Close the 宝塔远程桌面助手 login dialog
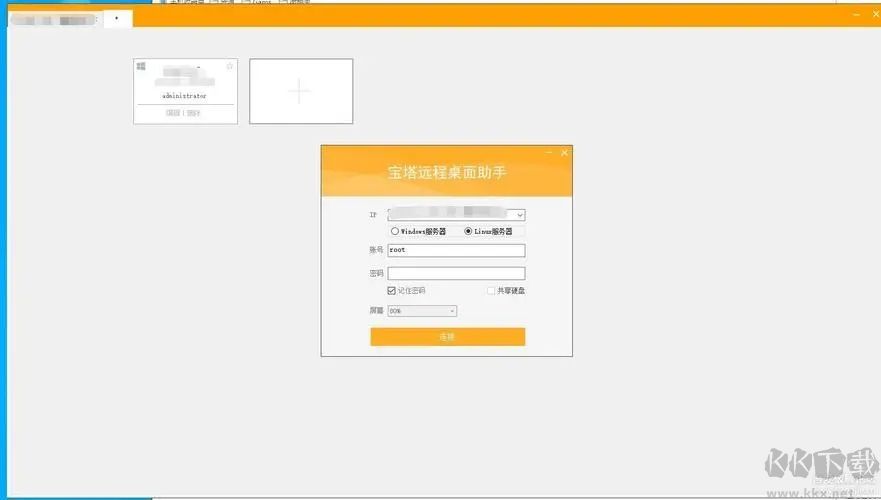881x500 pixels. click(564, 153)
